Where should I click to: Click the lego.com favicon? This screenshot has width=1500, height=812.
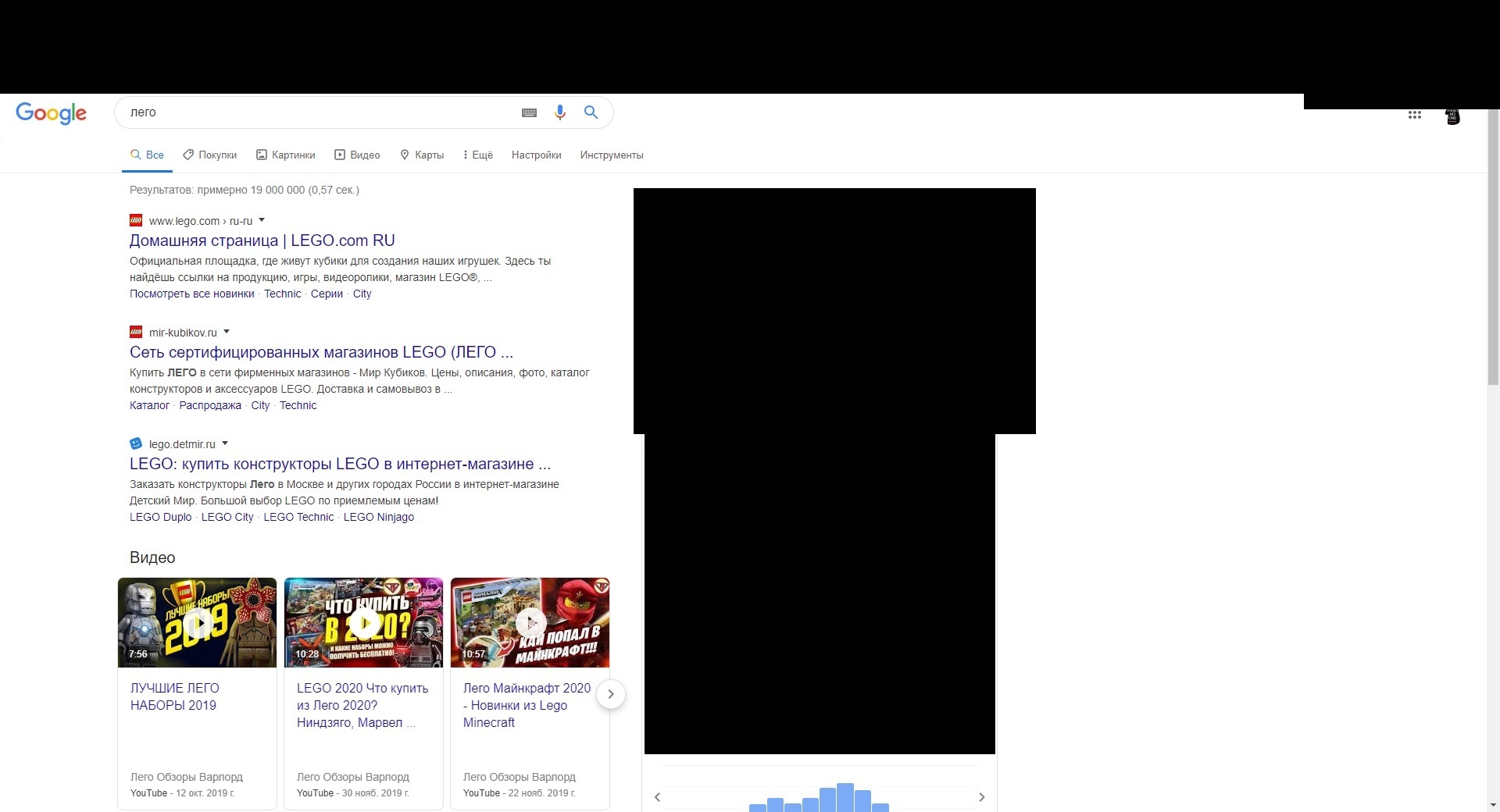(x=136, y=220)
